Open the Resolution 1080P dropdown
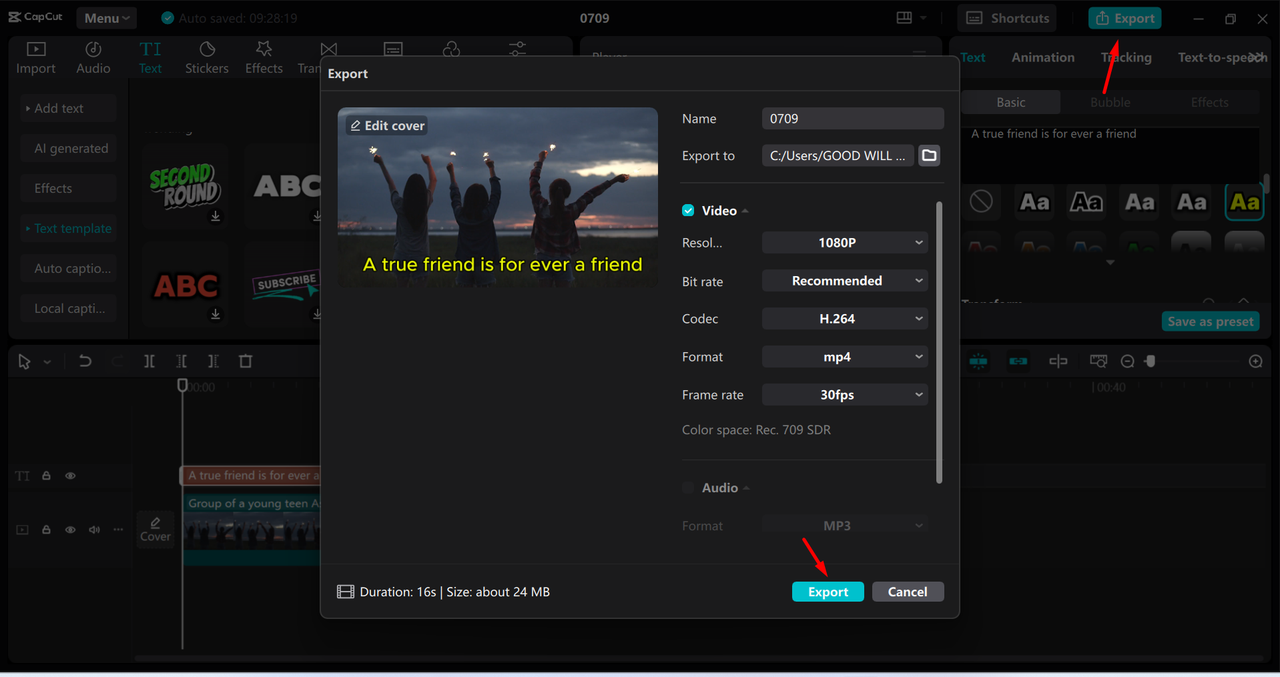This screenshot has width=1280, height=677. 845,243
